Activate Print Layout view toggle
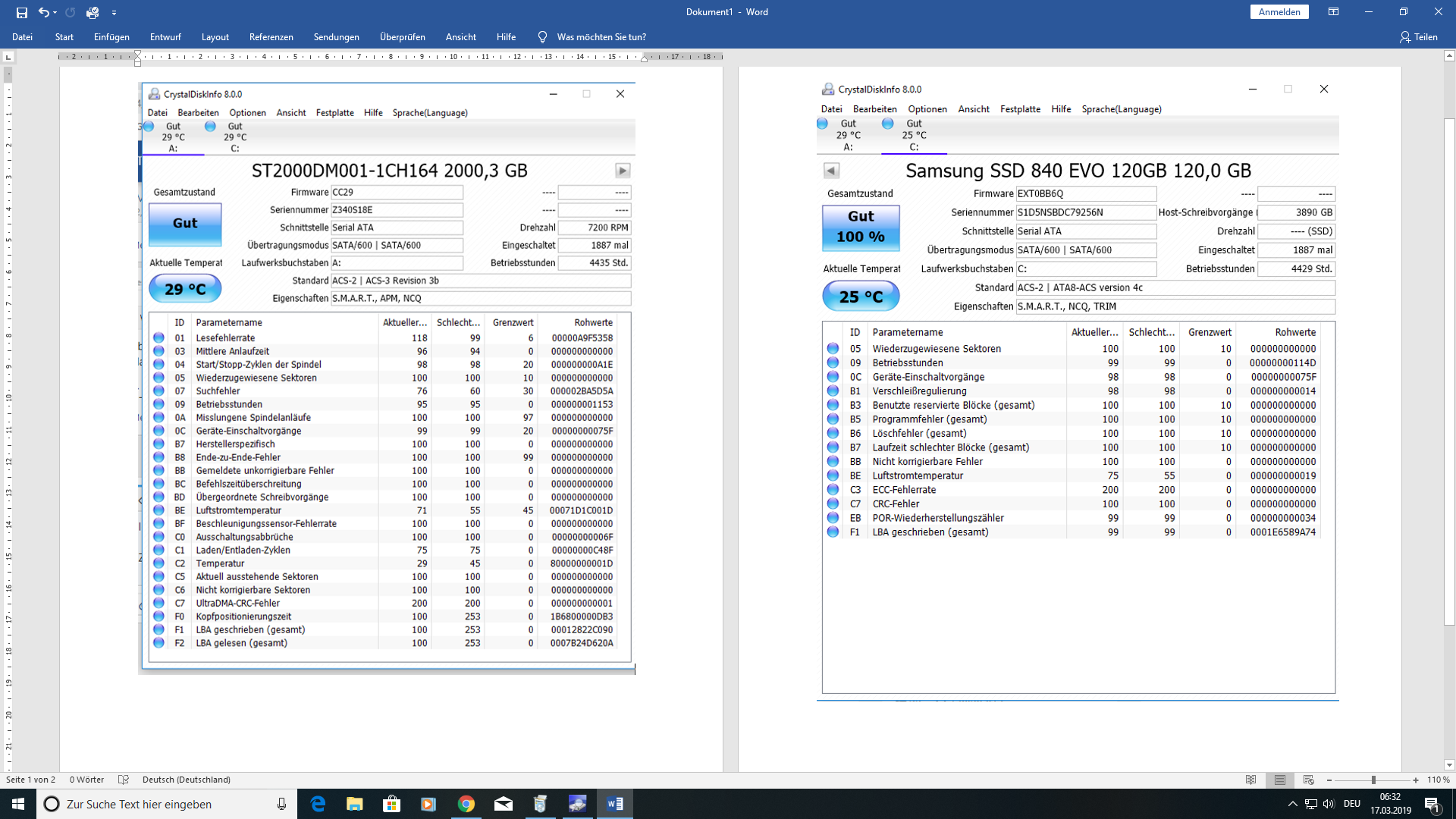 (x=1280, y=780)
